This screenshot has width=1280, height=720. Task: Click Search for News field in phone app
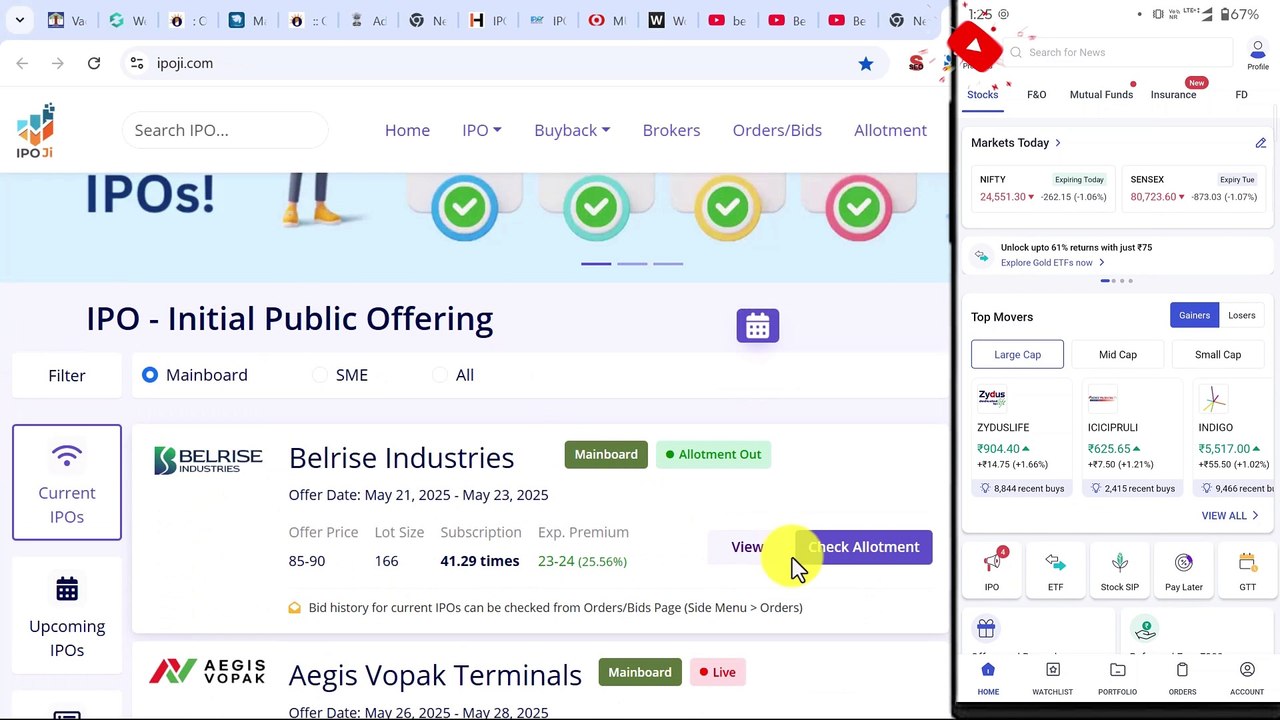point(1120,52)
